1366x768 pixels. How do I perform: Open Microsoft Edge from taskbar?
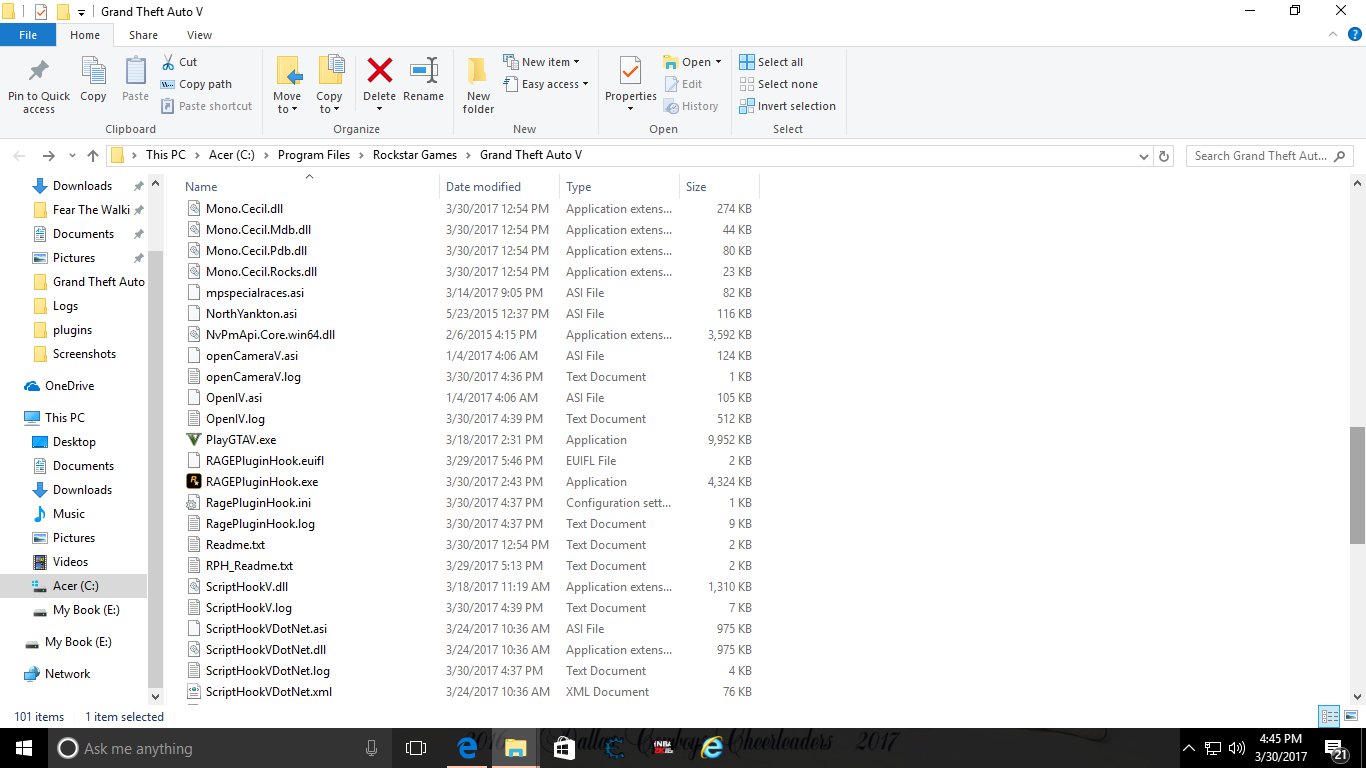point(467,748)
